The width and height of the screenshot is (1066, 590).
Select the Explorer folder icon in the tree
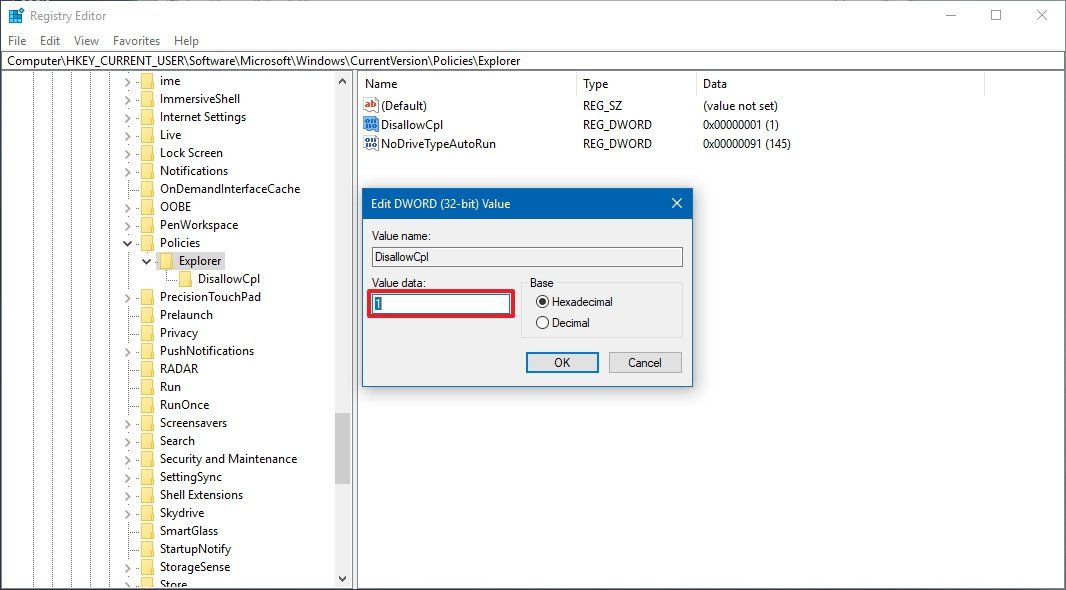point(169,260)
